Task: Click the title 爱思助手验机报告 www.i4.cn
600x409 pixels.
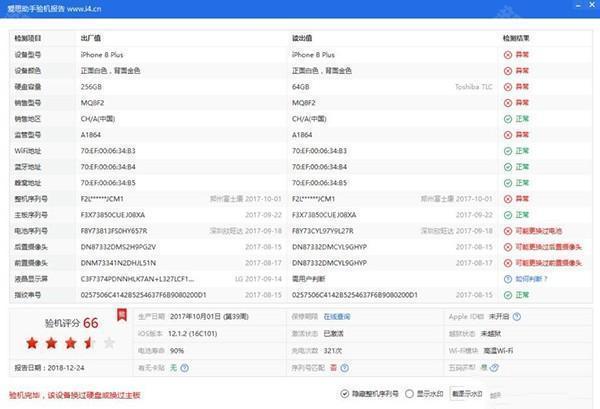Action: coord(54,8)
